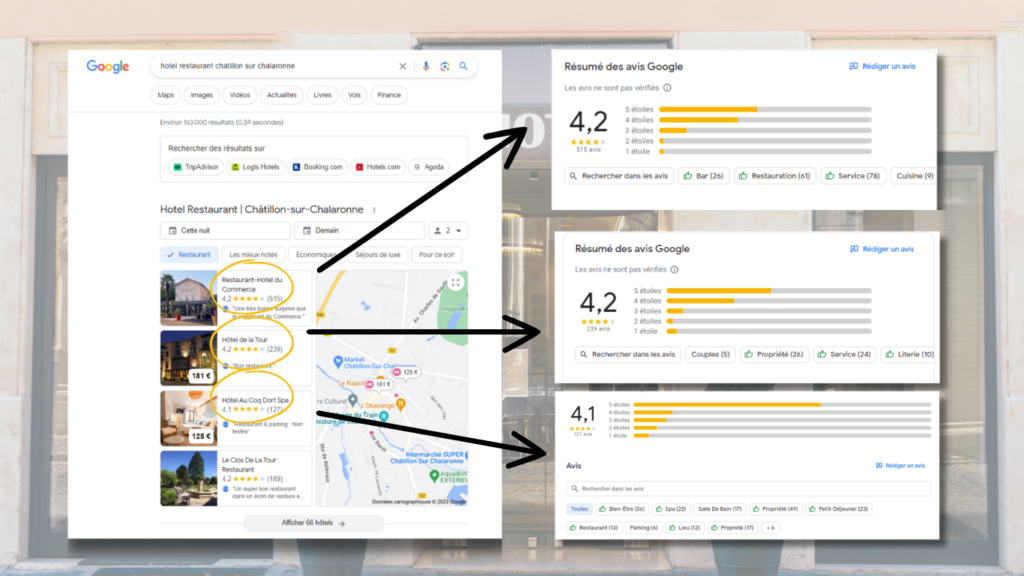Open the Cette nuit check-in date picker
Viewport: 1024px width, 576px height.
(x=225, y=231)
